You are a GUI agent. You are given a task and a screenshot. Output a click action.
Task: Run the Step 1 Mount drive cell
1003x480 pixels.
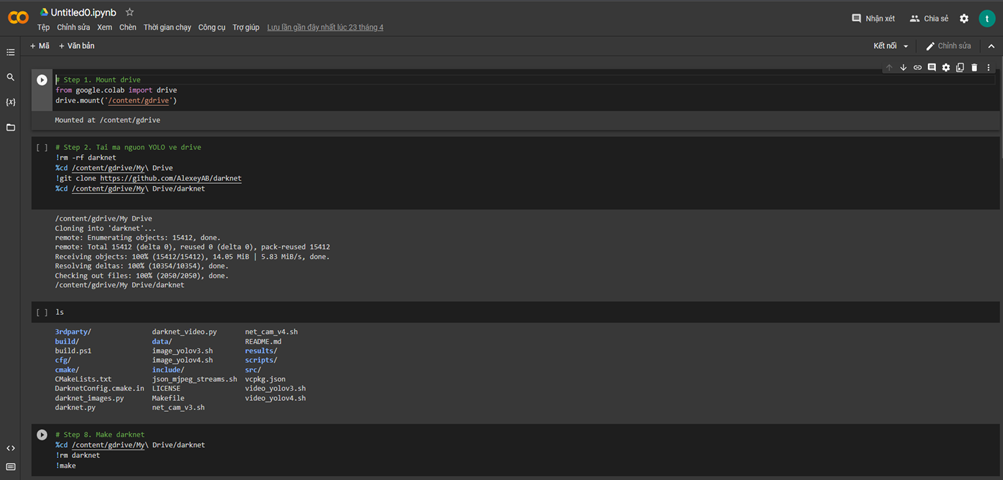[x=42, y=80]
